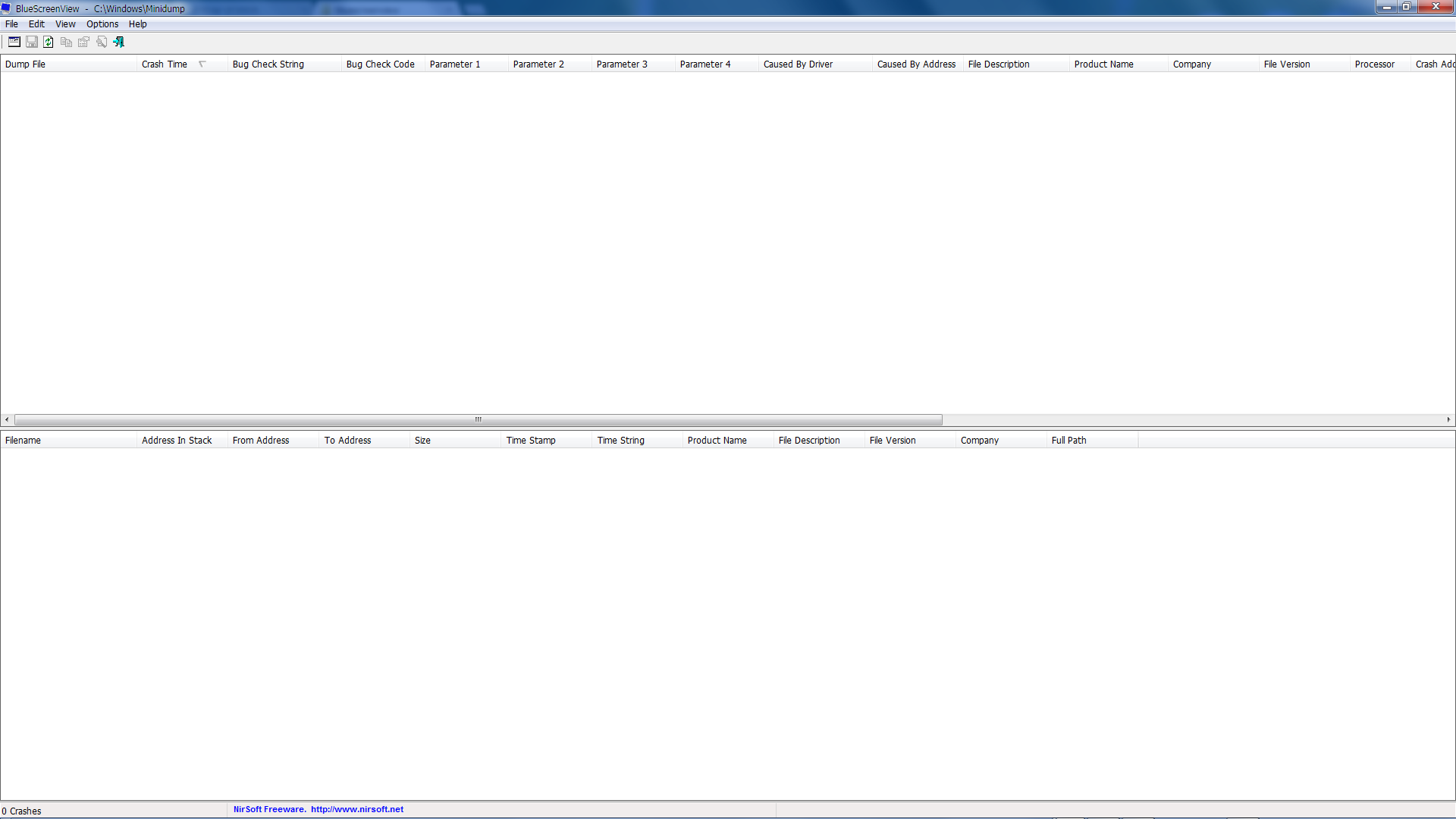Click the Time String column header
1456x819 pixels.
point(637,441)
